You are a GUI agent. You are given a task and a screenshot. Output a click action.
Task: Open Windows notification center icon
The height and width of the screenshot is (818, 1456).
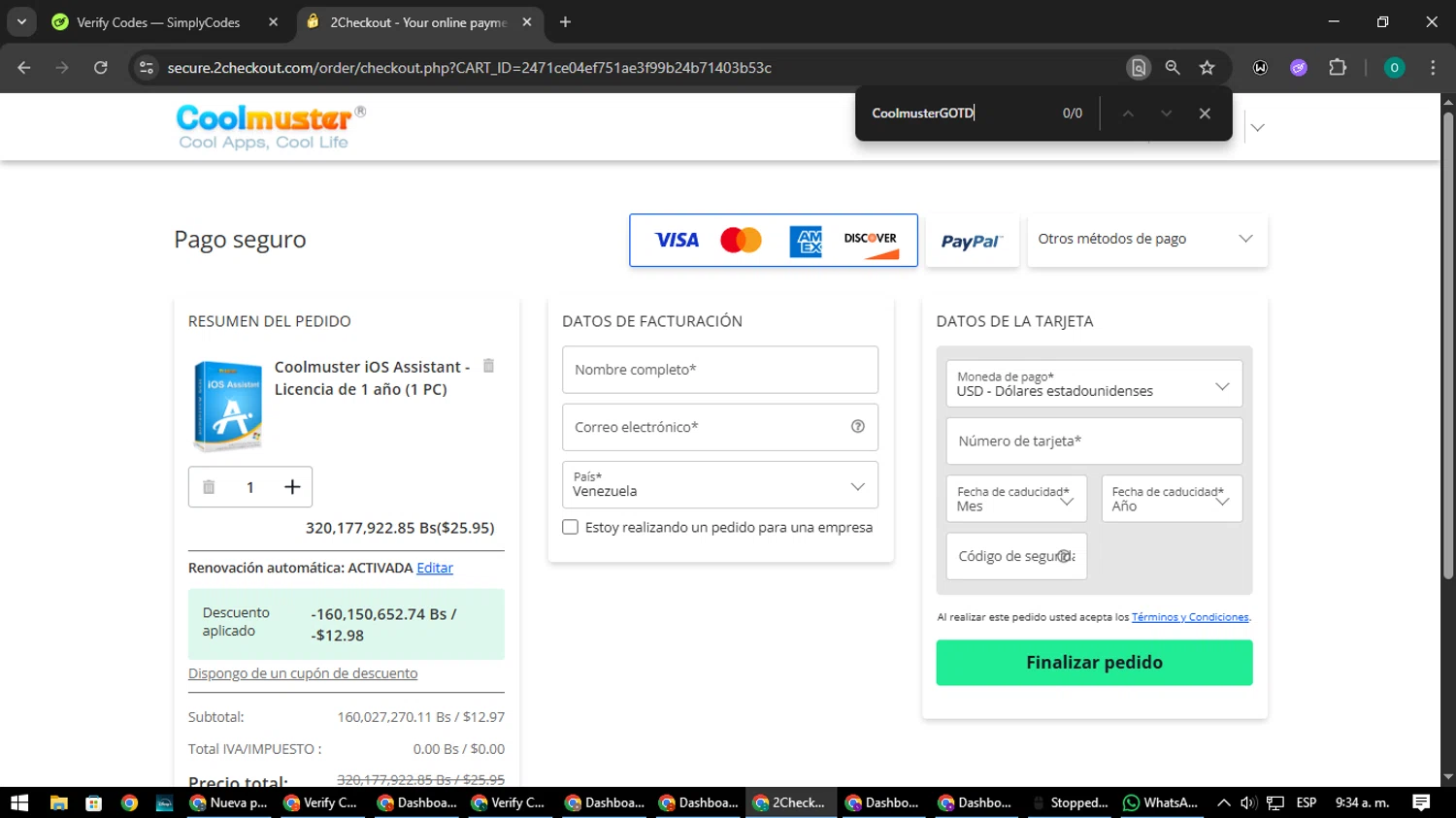[x=1421, y=802]
